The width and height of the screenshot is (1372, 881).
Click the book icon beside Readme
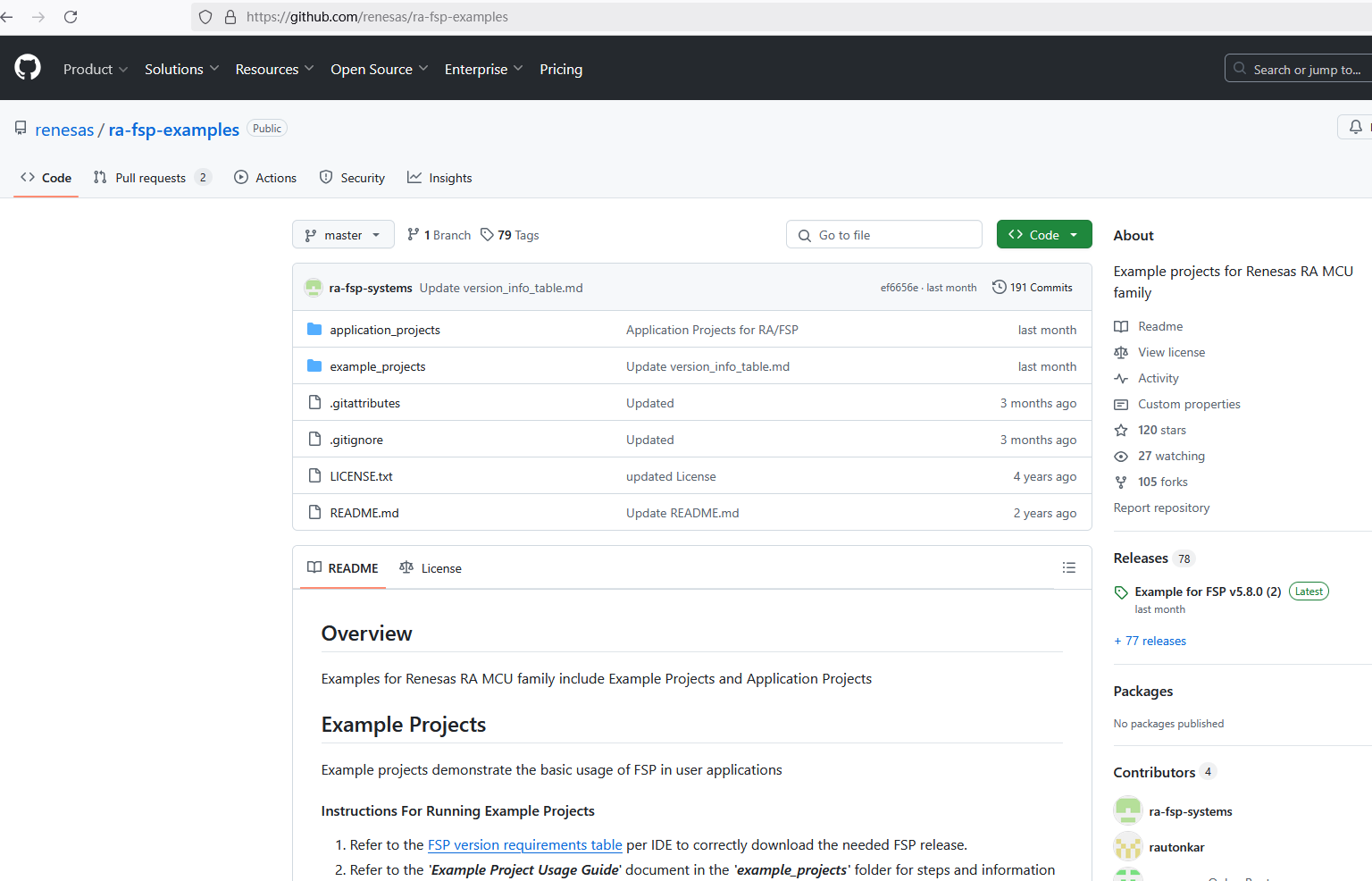[1121, 327]
